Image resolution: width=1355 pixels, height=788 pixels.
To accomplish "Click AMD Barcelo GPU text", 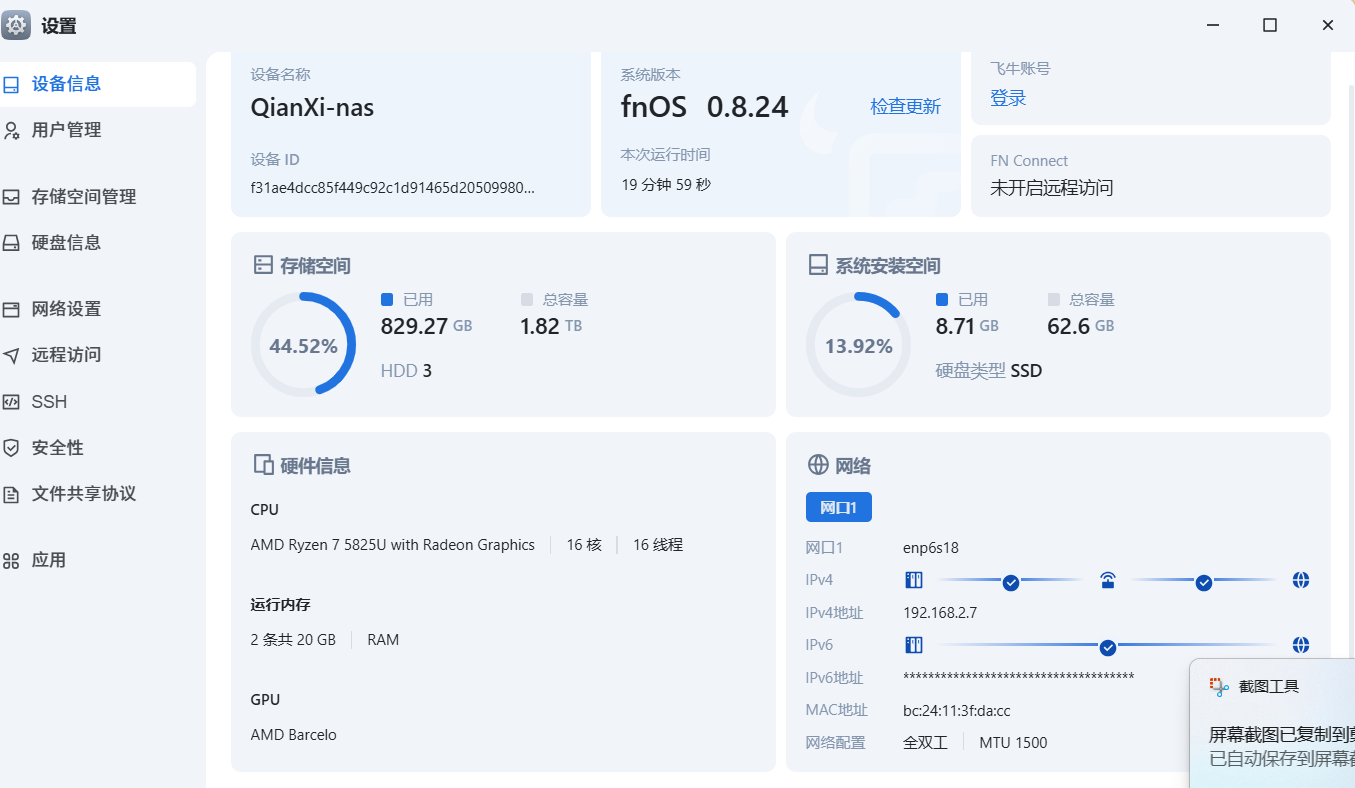I will (293, 735).
